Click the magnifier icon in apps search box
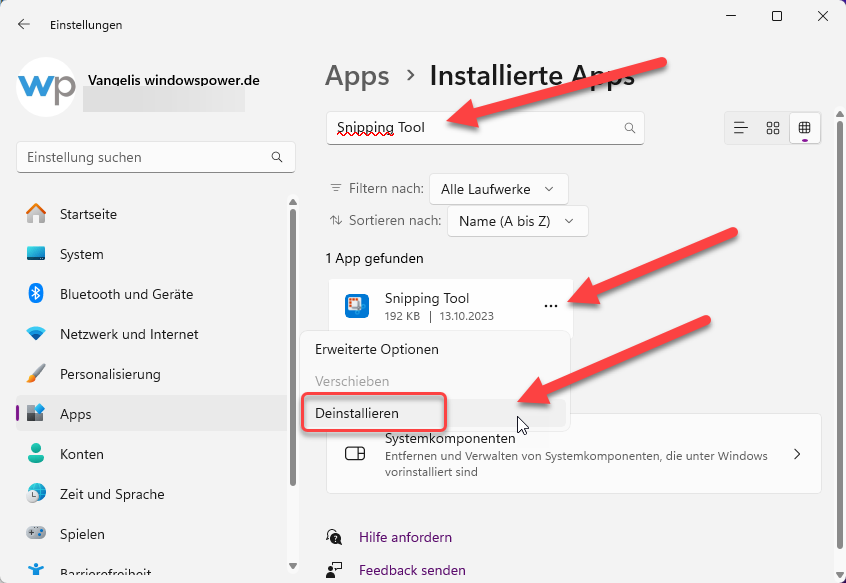 point(630,128)
